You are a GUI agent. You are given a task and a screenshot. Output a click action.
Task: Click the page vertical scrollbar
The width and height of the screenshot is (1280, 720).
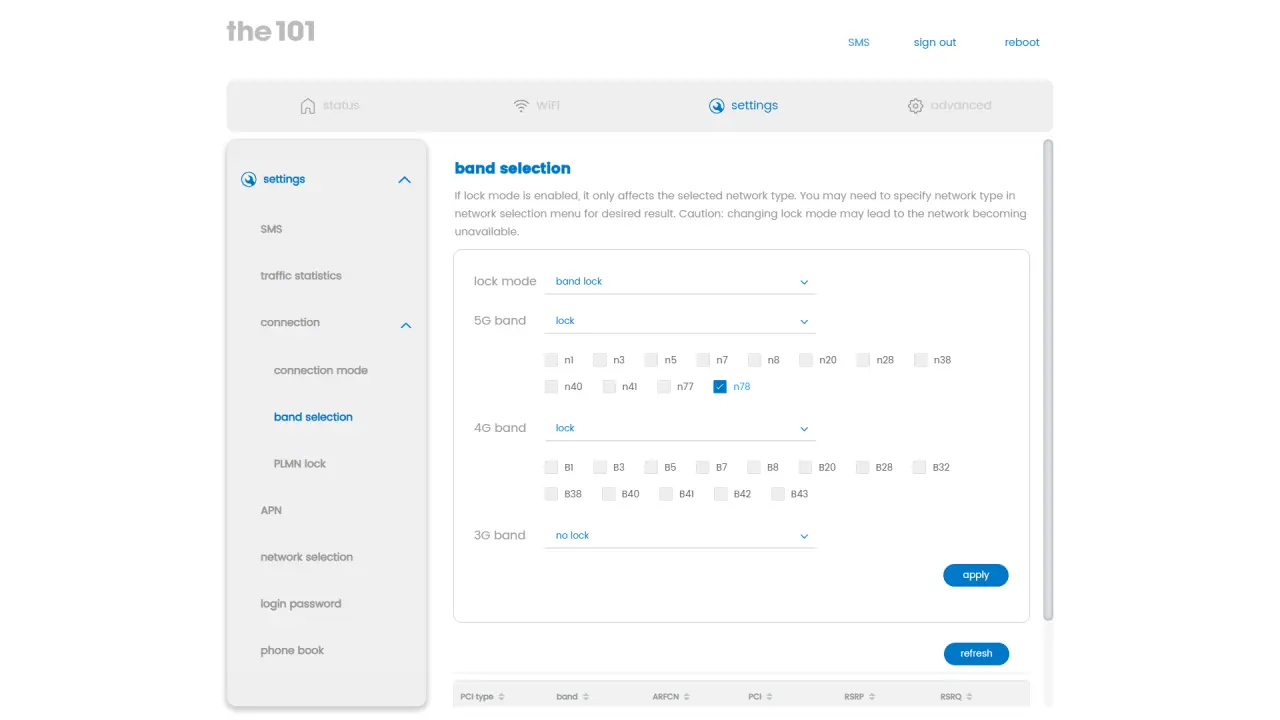pyautogui.click(x=1048, y=380)
